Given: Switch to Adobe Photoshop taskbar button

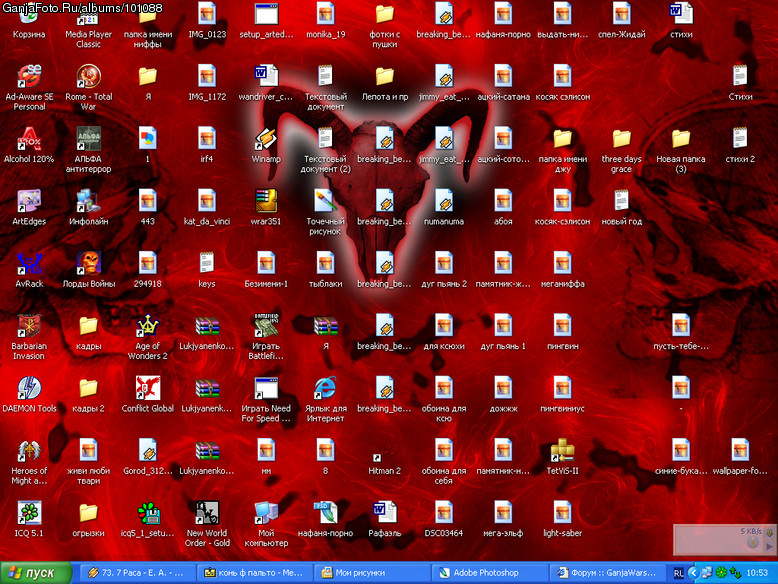Looking at the screenshot, I should coord(490,573).
